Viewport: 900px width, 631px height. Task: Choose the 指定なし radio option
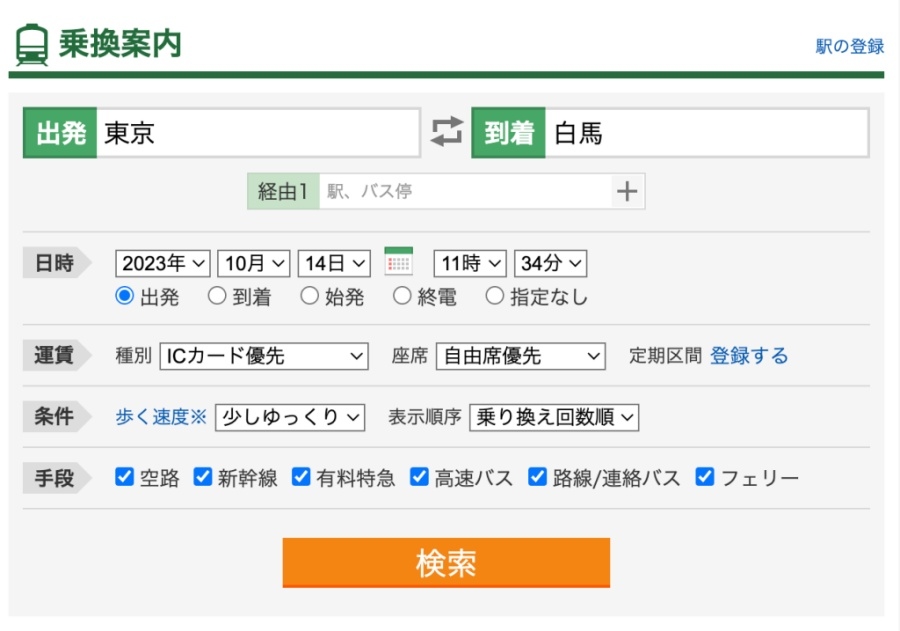494,294
